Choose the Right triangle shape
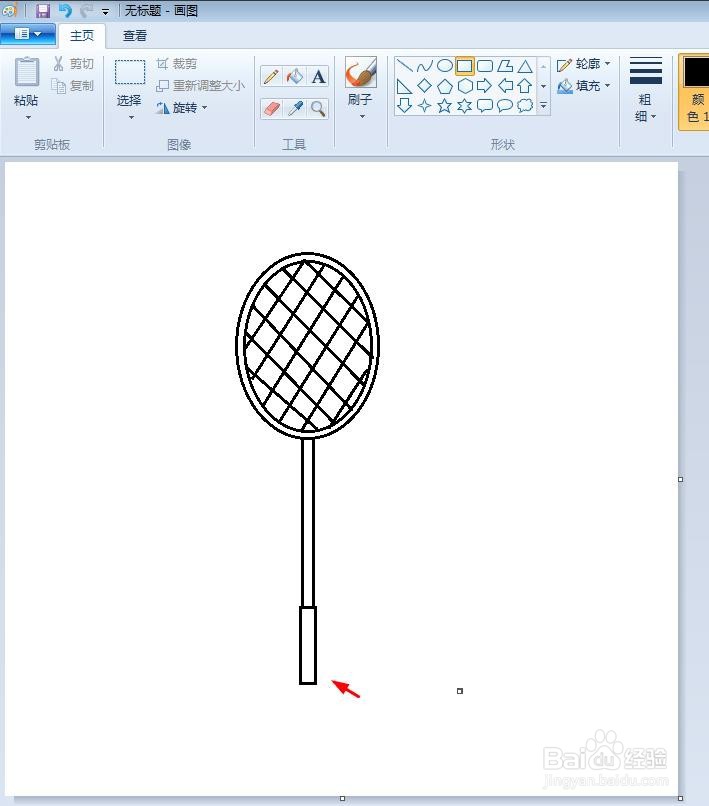Viewport: 709px width, 806px height. [405, 86]
